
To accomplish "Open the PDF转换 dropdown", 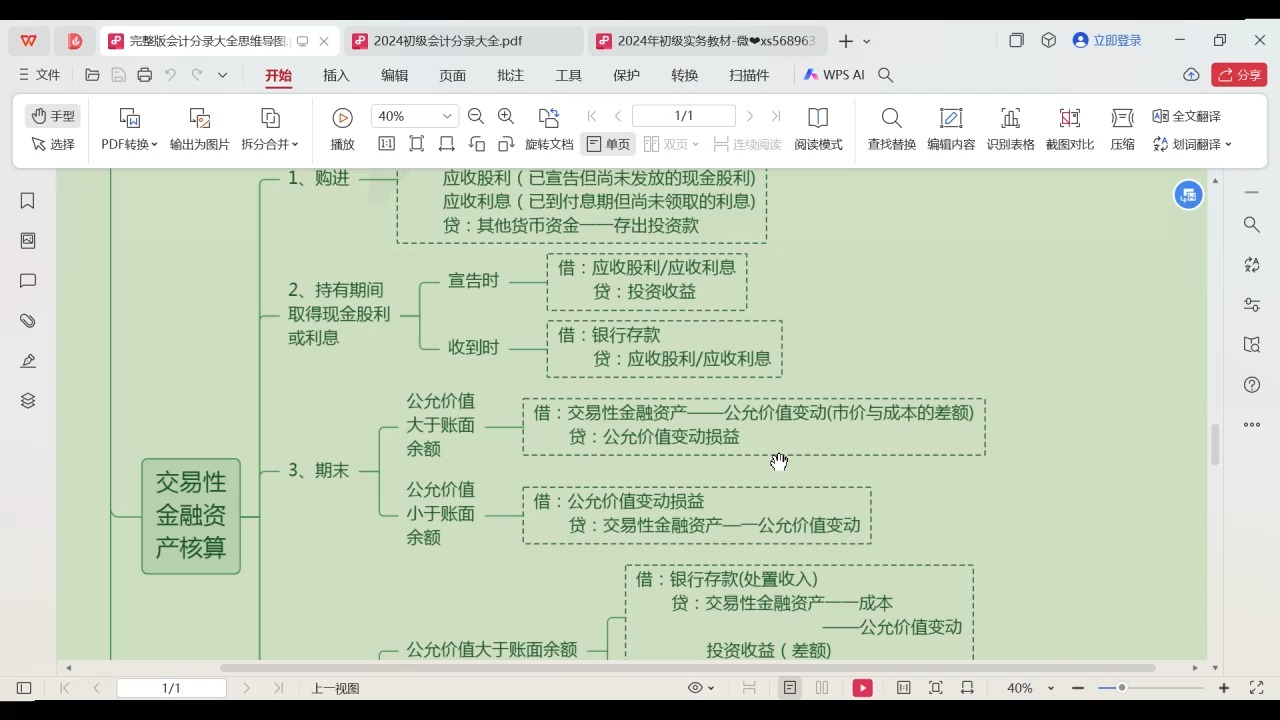I will [x=129, y=144].
